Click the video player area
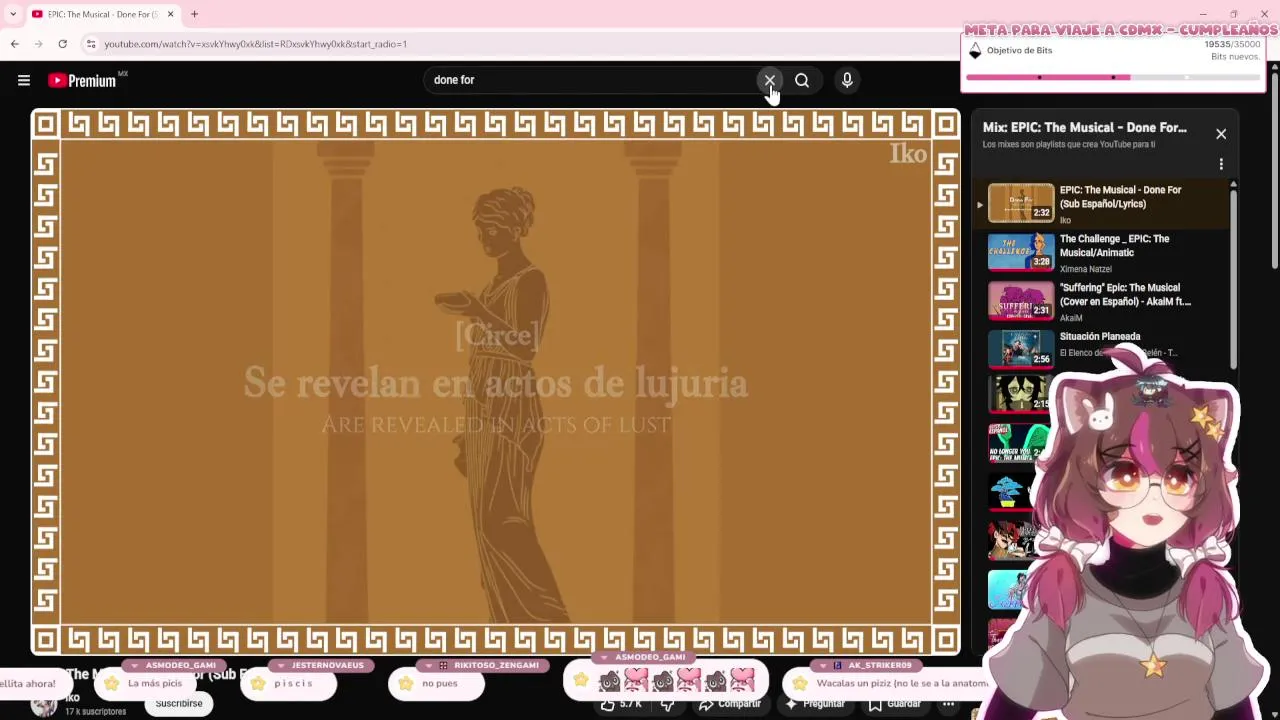Screen dimensions: 1280x720 pos(496,382)
